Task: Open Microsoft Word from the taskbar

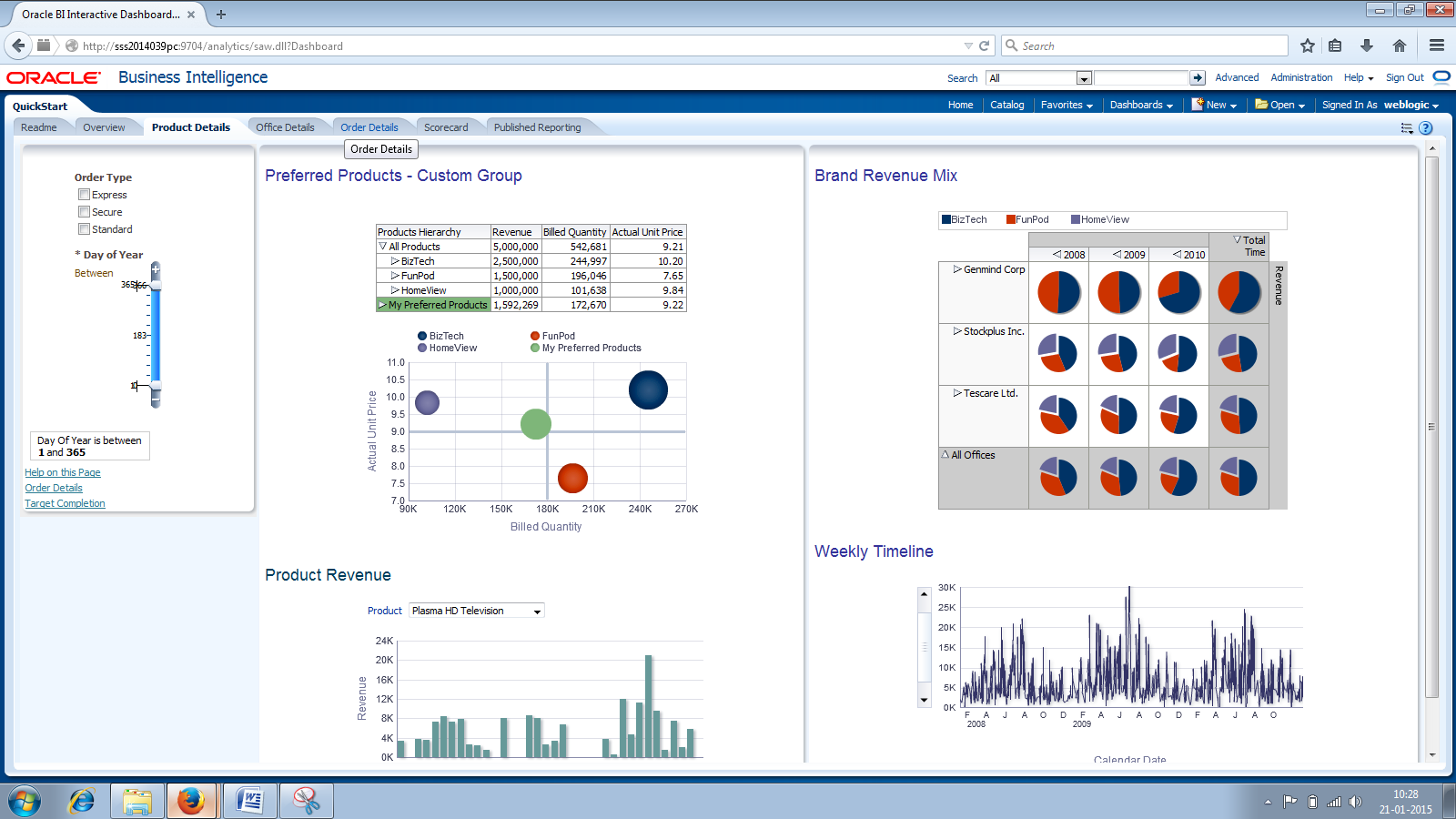Action: coord(248,801)
